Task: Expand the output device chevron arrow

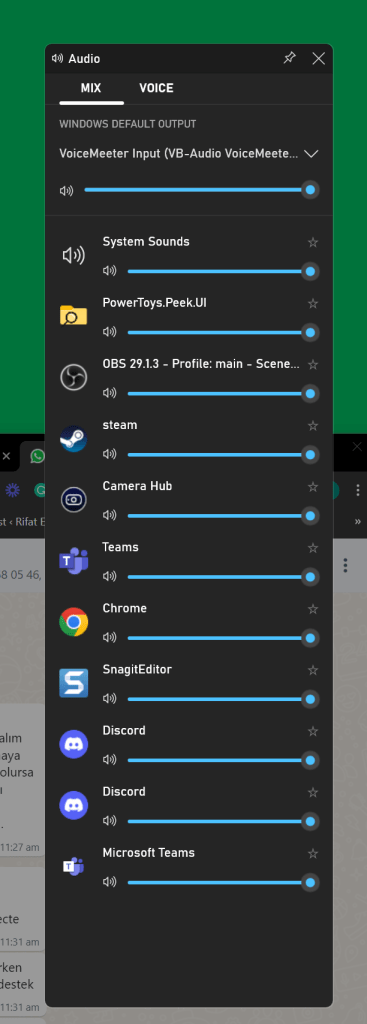Action: pyautogui.click(x=311, y=154)
